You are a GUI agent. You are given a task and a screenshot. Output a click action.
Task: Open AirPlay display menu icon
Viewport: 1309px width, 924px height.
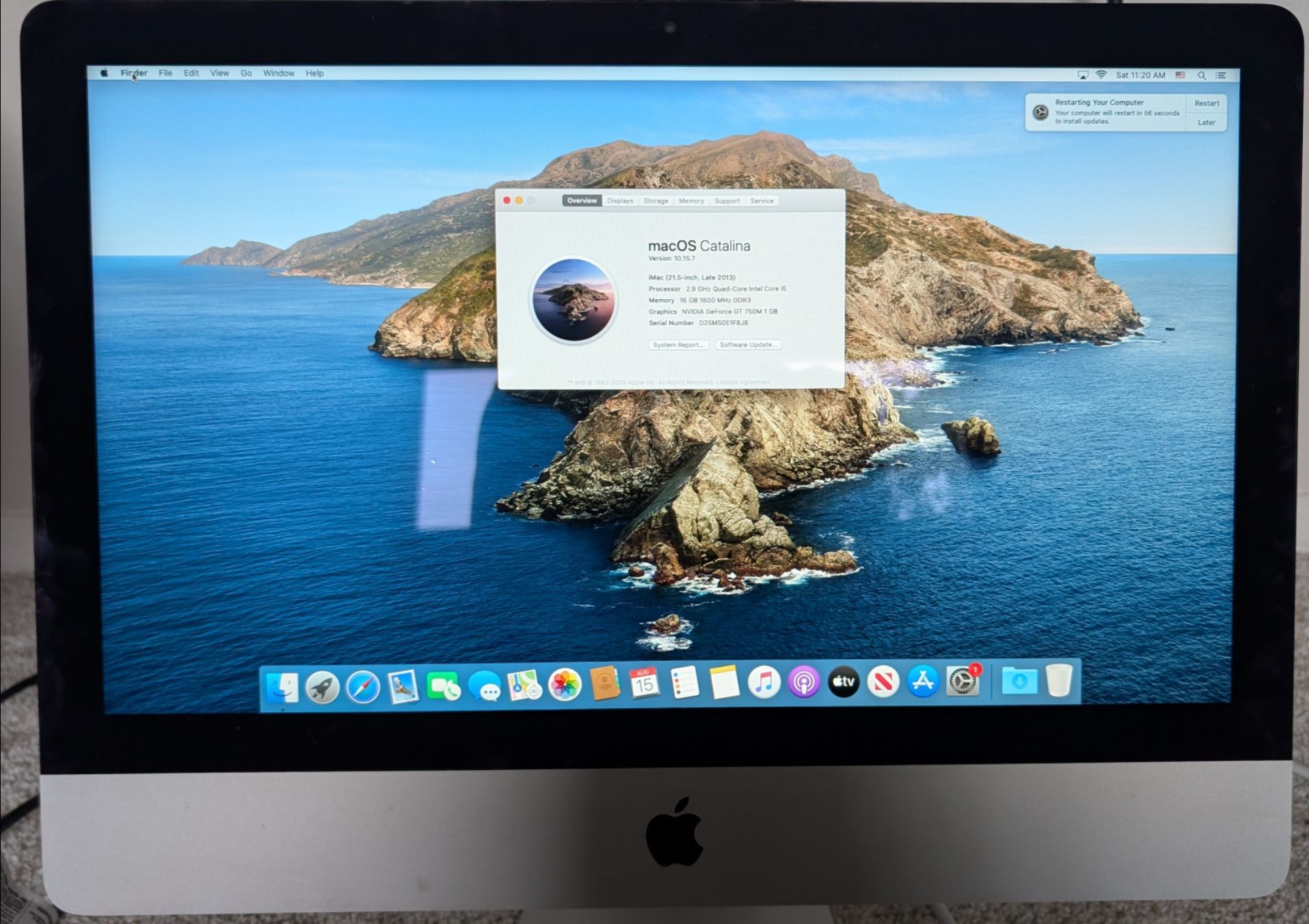pos(1083,75)
